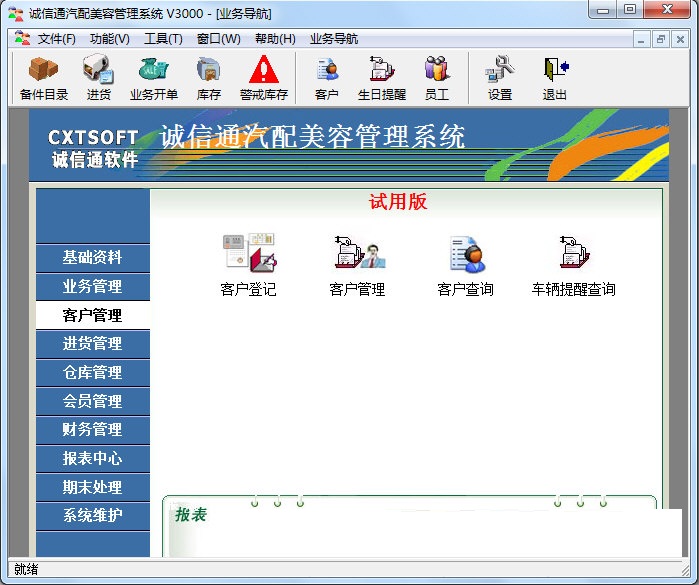Open the 客户登记 customer registration icon
Image resolution: width=699 pixels, height=585 pixels.
248,265
